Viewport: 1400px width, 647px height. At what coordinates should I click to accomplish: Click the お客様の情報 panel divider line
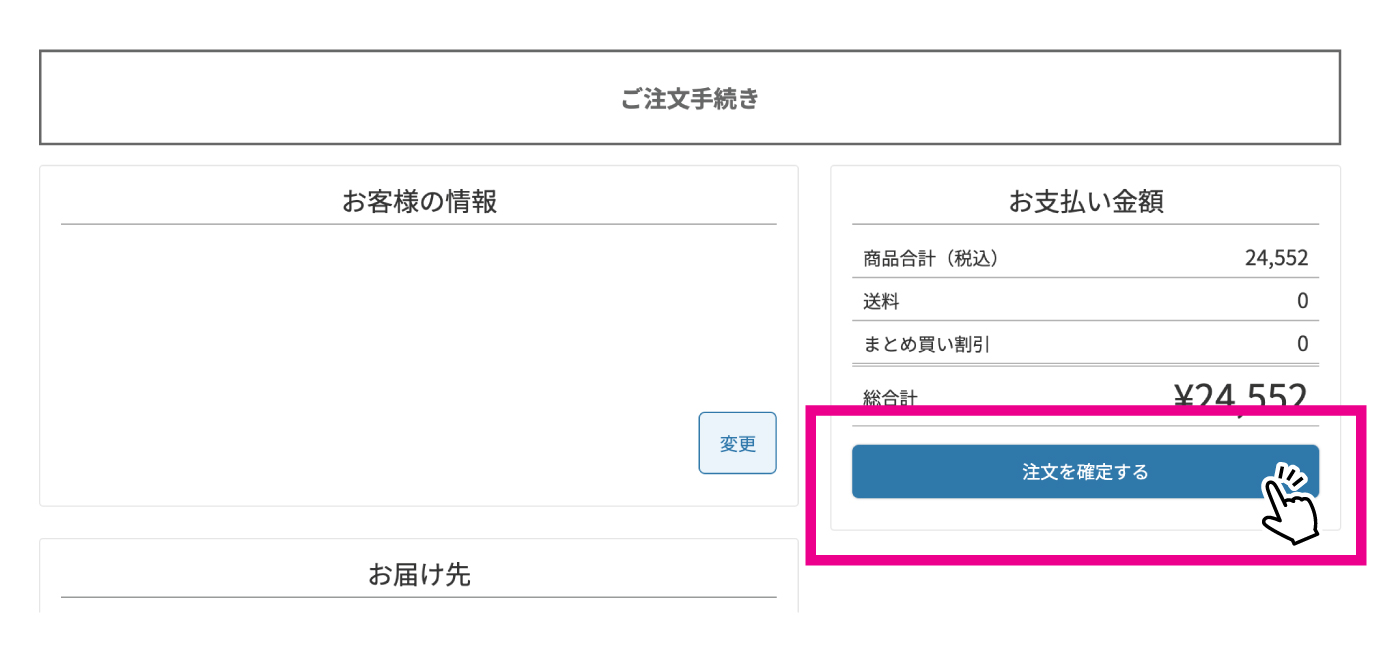pos(420,223)
